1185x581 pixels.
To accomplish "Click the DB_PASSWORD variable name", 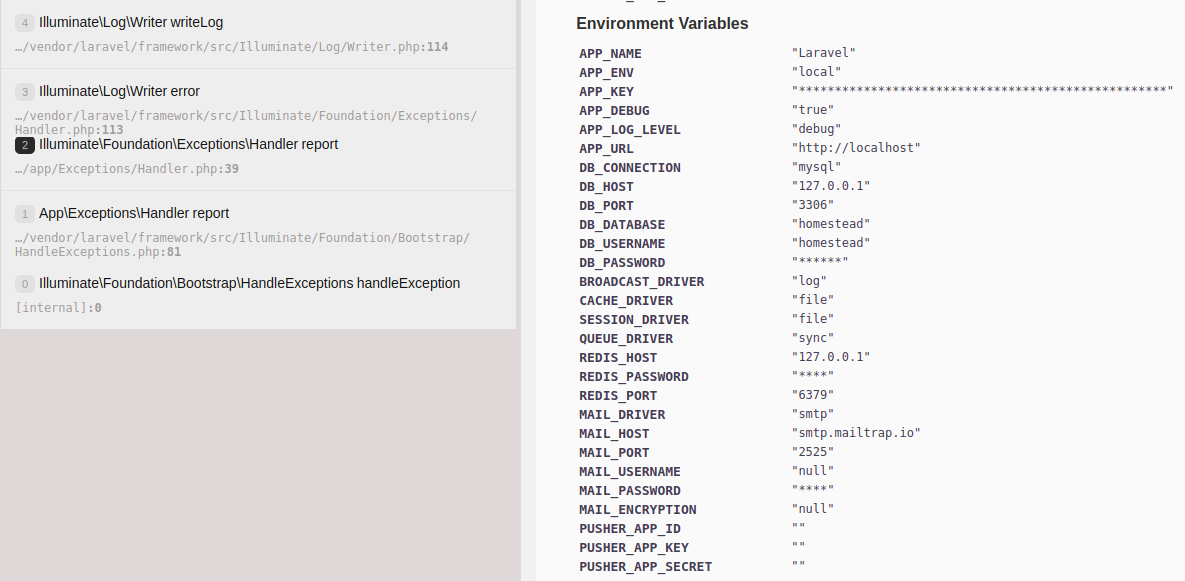I will coord(622,263).
